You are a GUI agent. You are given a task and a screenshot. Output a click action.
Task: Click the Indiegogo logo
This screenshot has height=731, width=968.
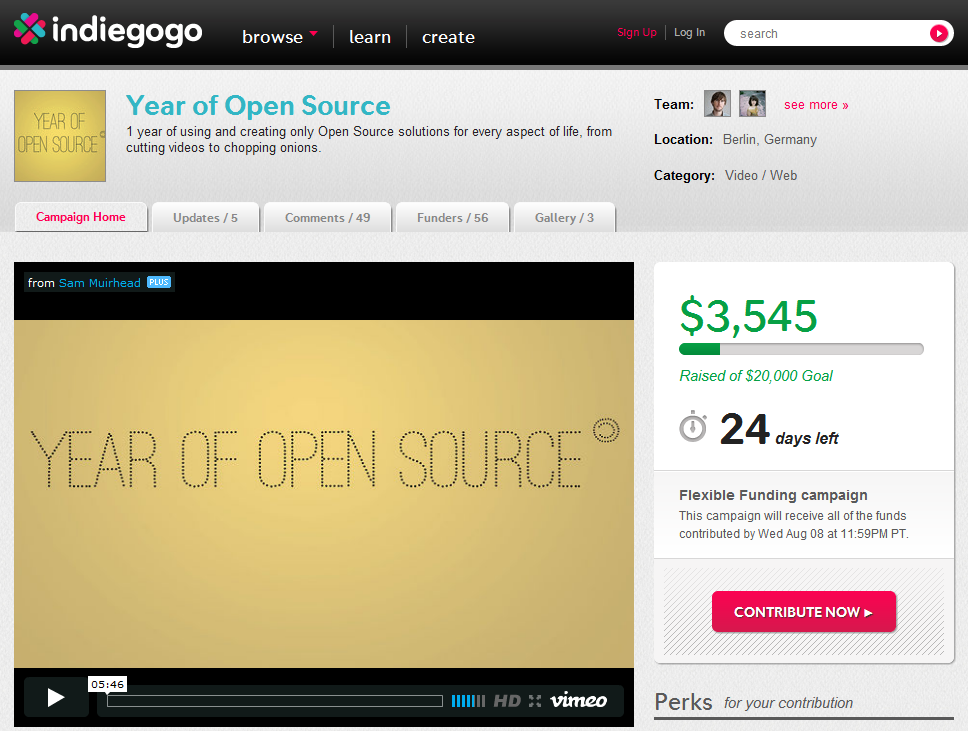pyautogui.click(x=108, y=32)
